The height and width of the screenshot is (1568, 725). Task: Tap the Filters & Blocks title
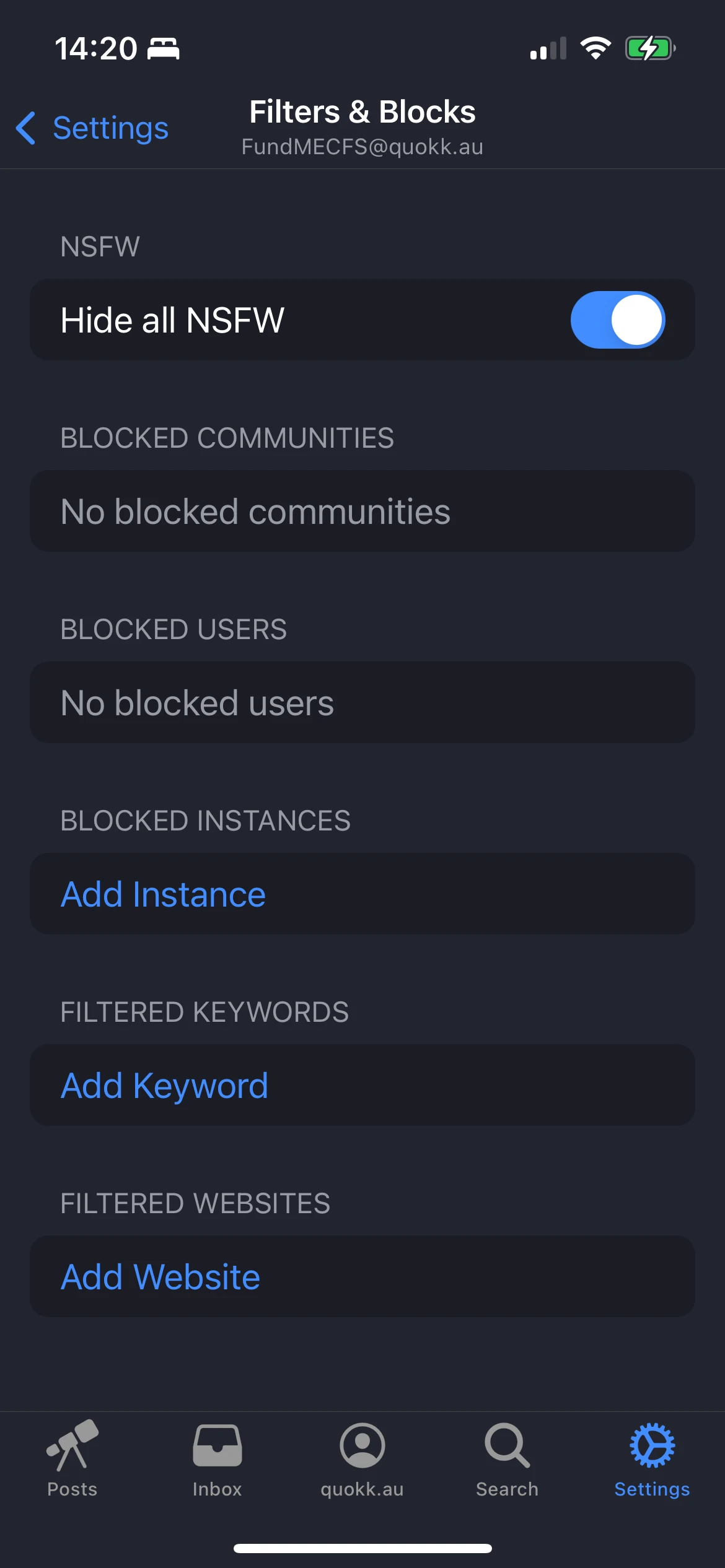362,112
